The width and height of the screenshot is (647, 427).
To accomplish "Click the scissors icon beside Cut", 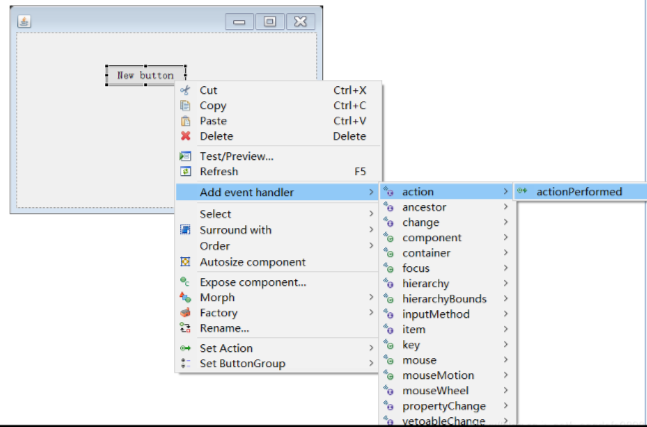I will [185, 90].
